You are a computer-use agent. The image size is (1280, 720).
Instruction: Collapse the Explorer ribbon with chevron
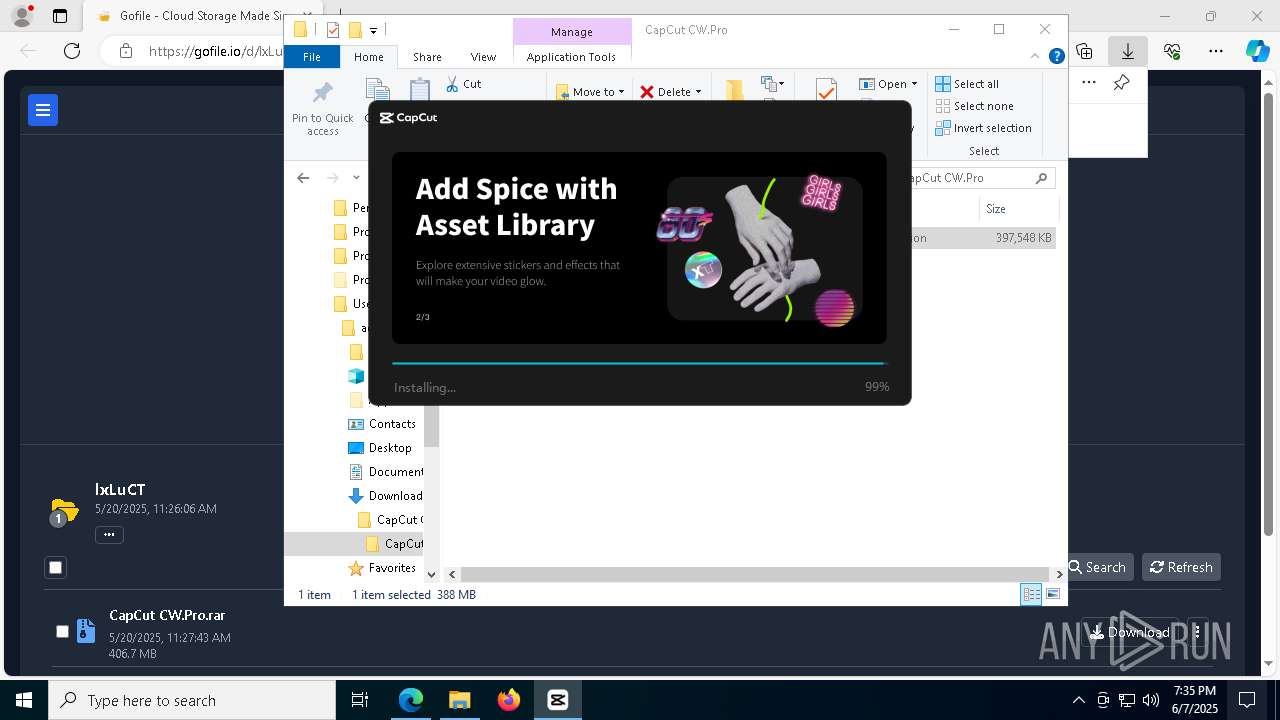[x=1035, y=57]
